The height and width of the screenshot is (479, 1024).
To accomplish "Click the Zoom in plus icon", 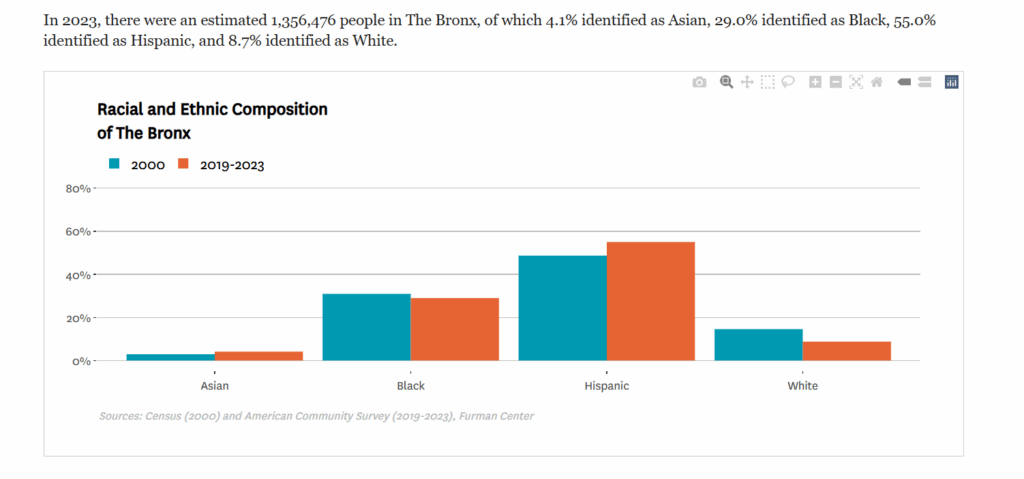I will [815, 82].
